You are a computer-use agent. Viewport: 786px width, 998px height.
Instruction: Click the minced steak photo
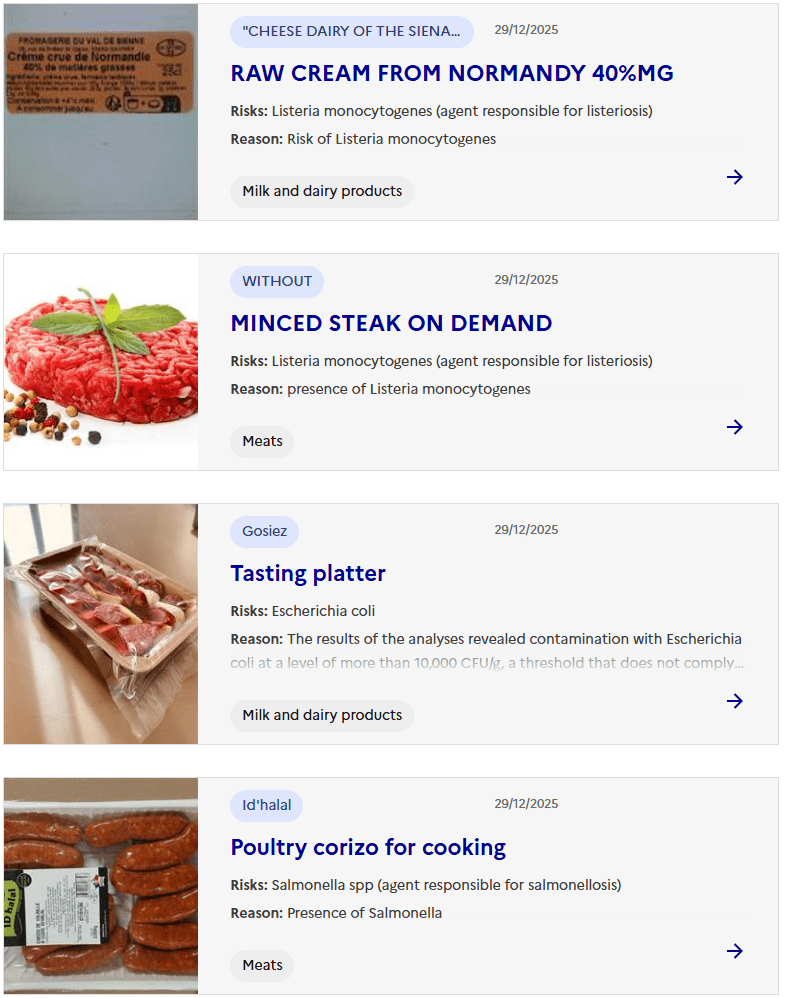pos(101,362)
